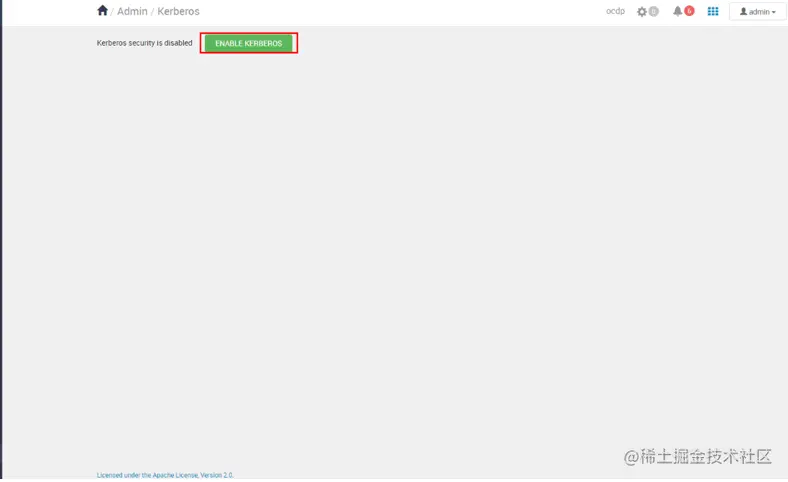Click the ocdp cluster name

pos(615,11)
